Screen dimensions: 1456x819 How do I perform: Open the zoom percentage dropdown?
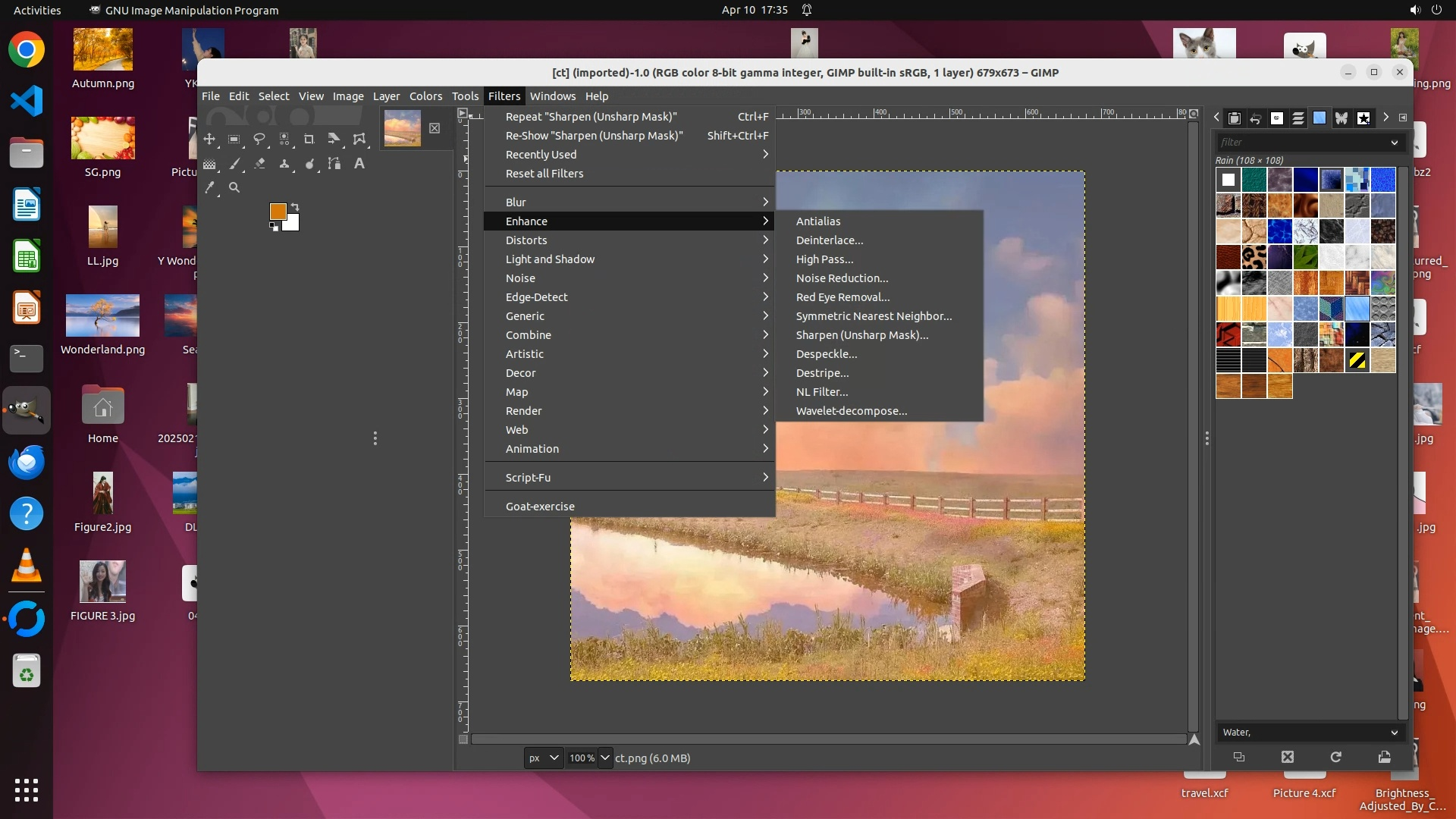(604, 758)
